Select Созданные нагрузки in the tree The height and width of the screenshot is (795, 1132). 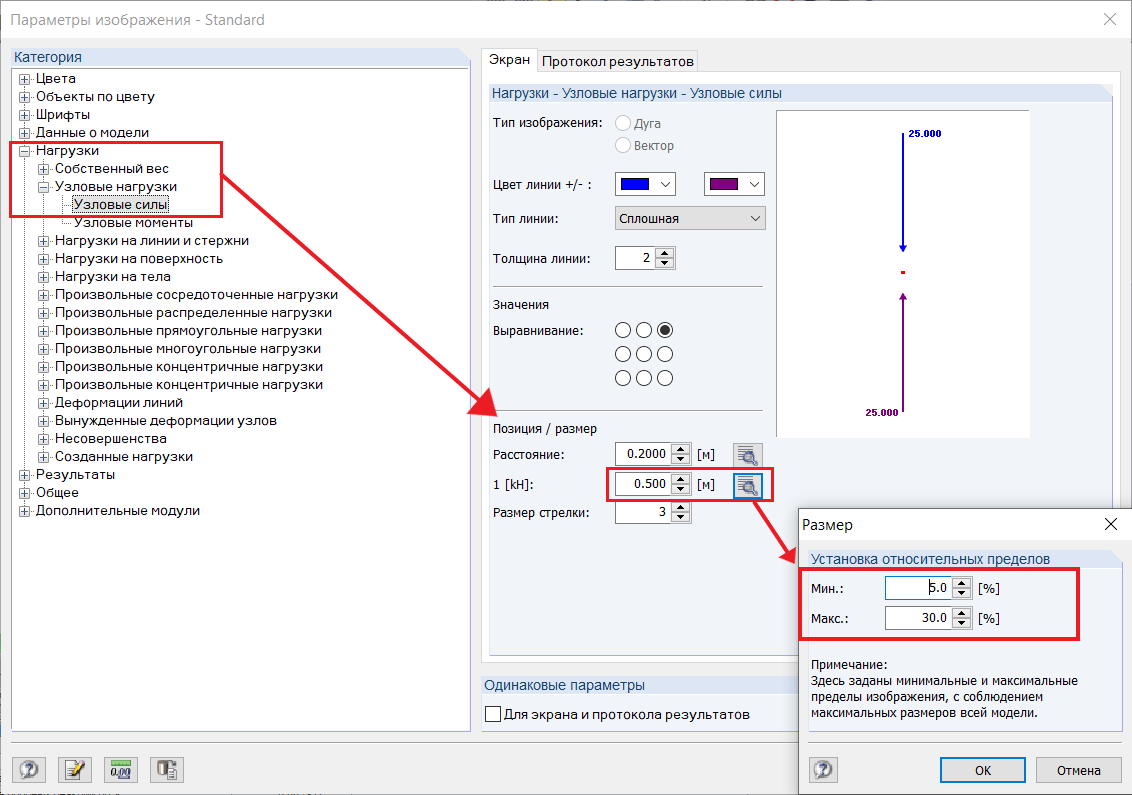point(123,456)
